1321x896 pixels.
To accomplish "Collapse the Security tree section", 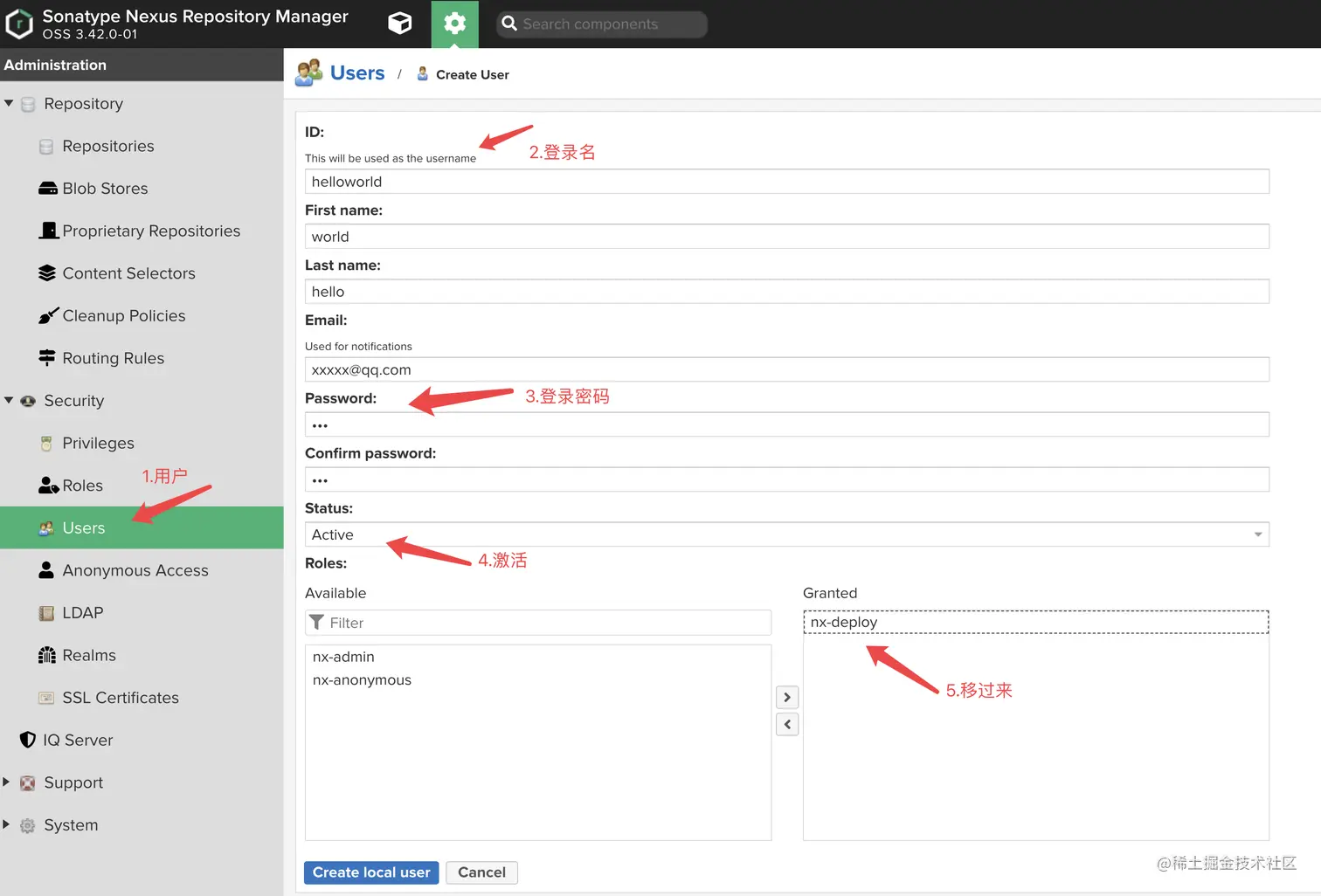I will (9, 400).
